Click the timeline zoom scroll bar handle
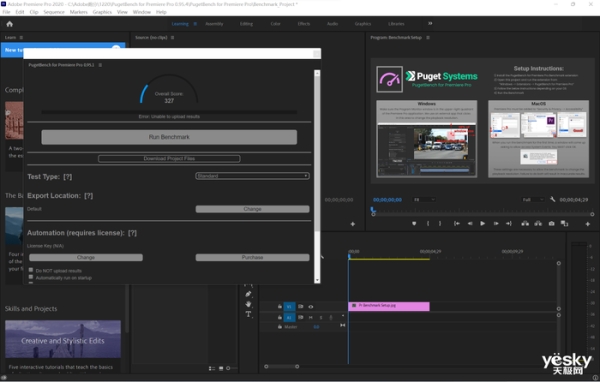Viewport: 600px width, 382px height. click(282, 367)
